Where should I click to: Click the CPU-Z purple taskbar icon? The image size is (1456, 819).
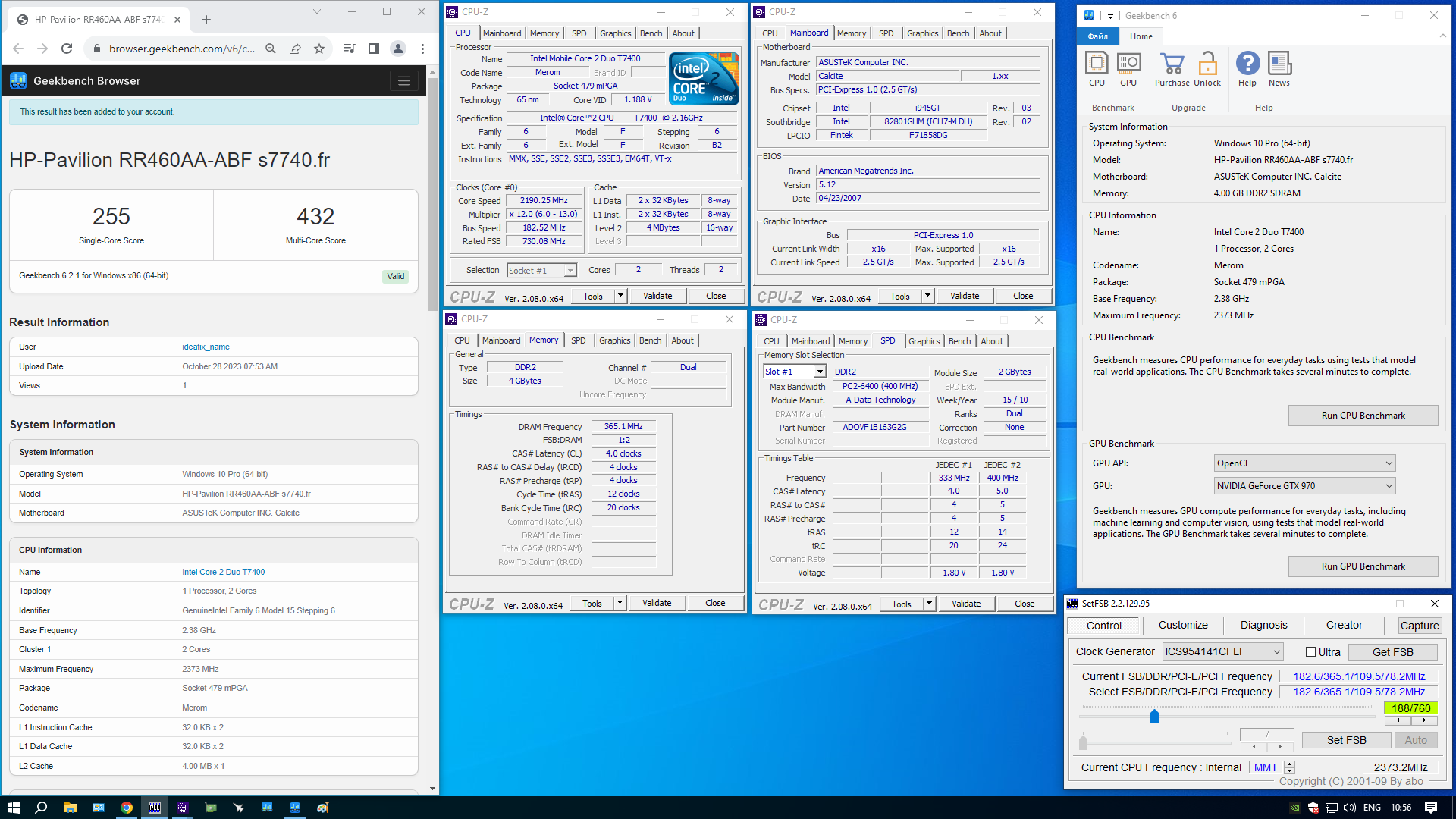pyautogui.click(x=183, y=808)
